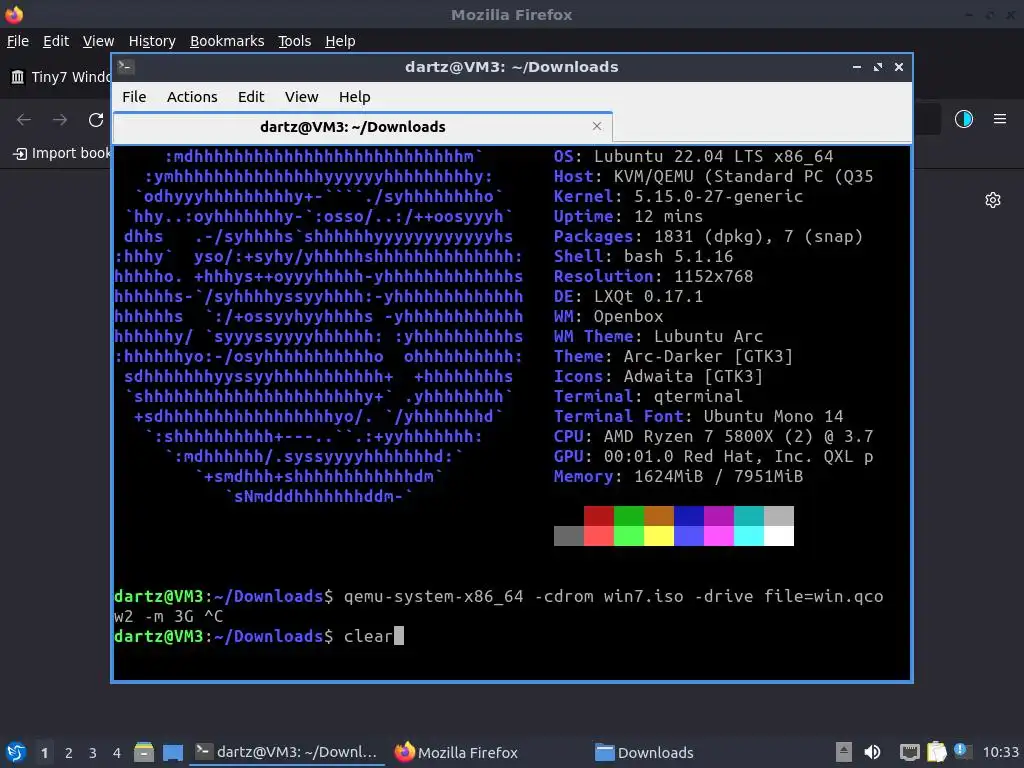Switch to virtual desktop 1

coord(44,753)
